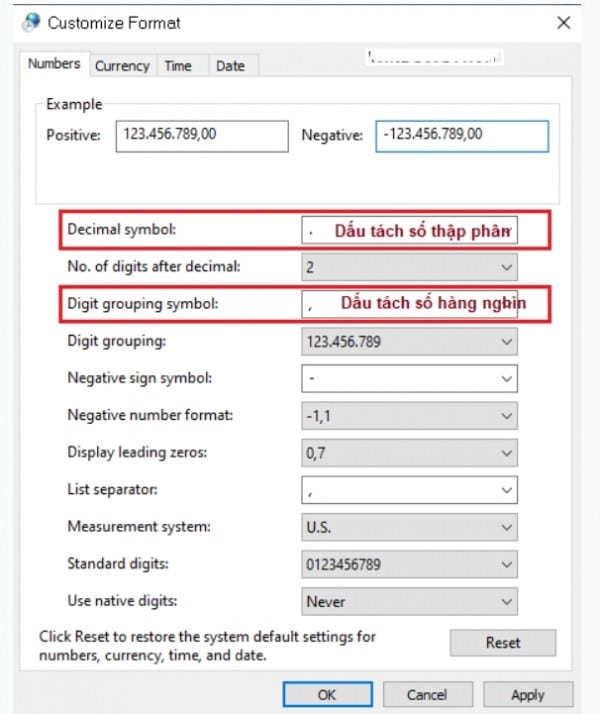
Task: Open the Measurement system dropdown
Action: 409,527
